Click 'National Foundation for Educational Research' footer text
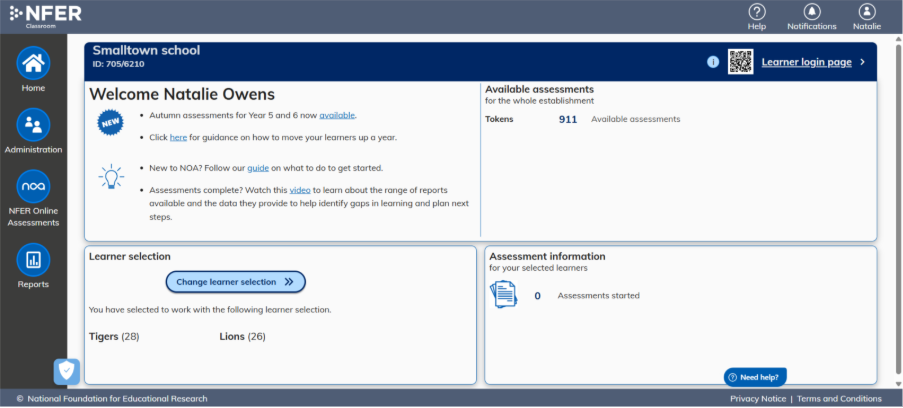903x408 pixels. [x=117, y=399]
